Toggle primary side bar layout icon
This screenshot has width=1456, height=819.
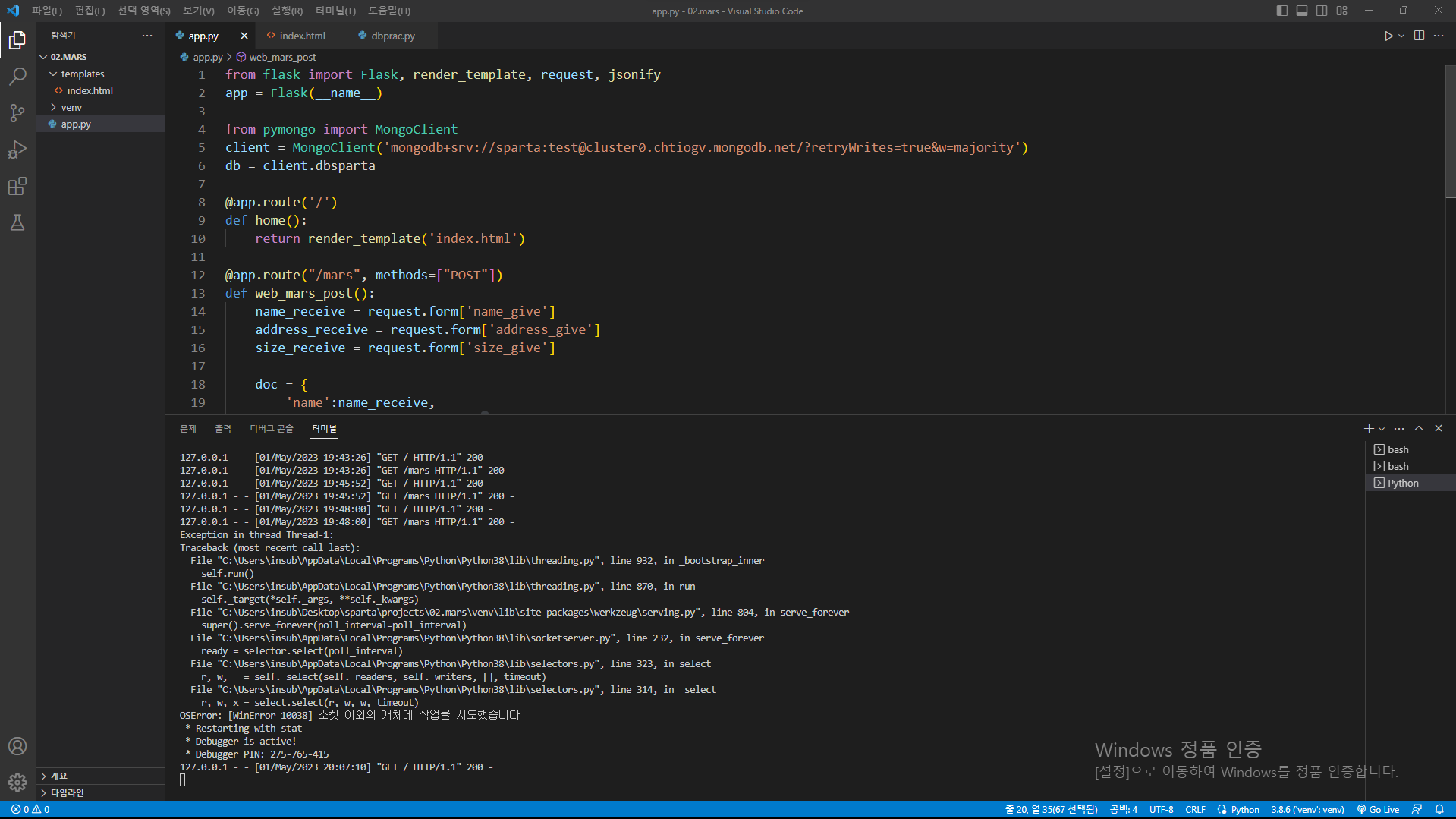(x=1282, y=11)
